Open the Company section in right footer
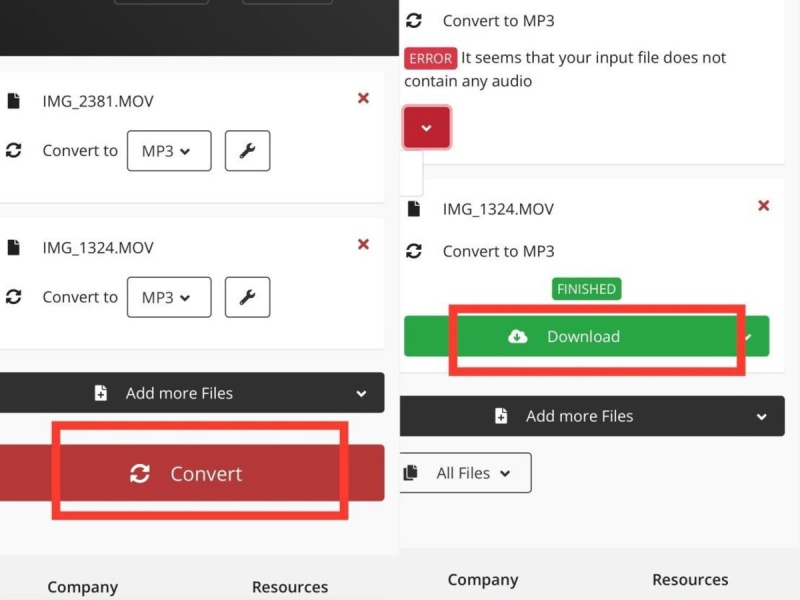This screenshot has height=600, width=800. point(483,580)
